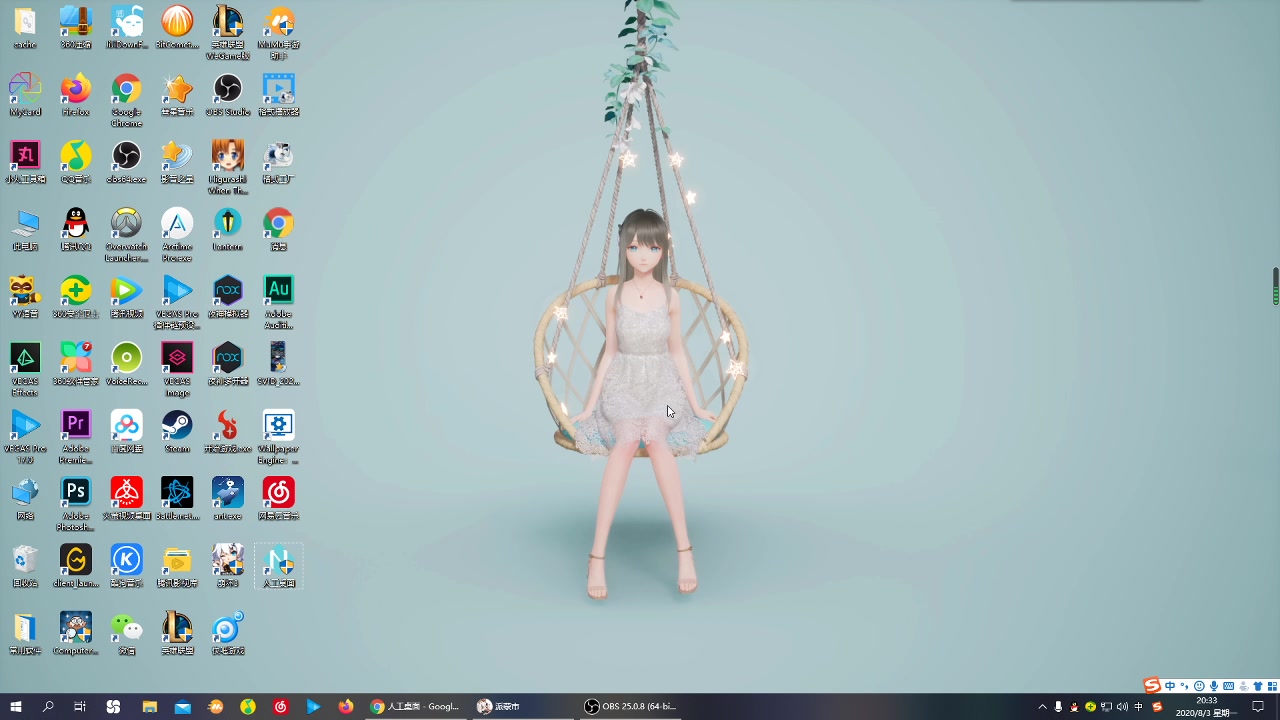Screen dimensions: 1280x720
Task: Open the notification center
Action: (1258, 706)
